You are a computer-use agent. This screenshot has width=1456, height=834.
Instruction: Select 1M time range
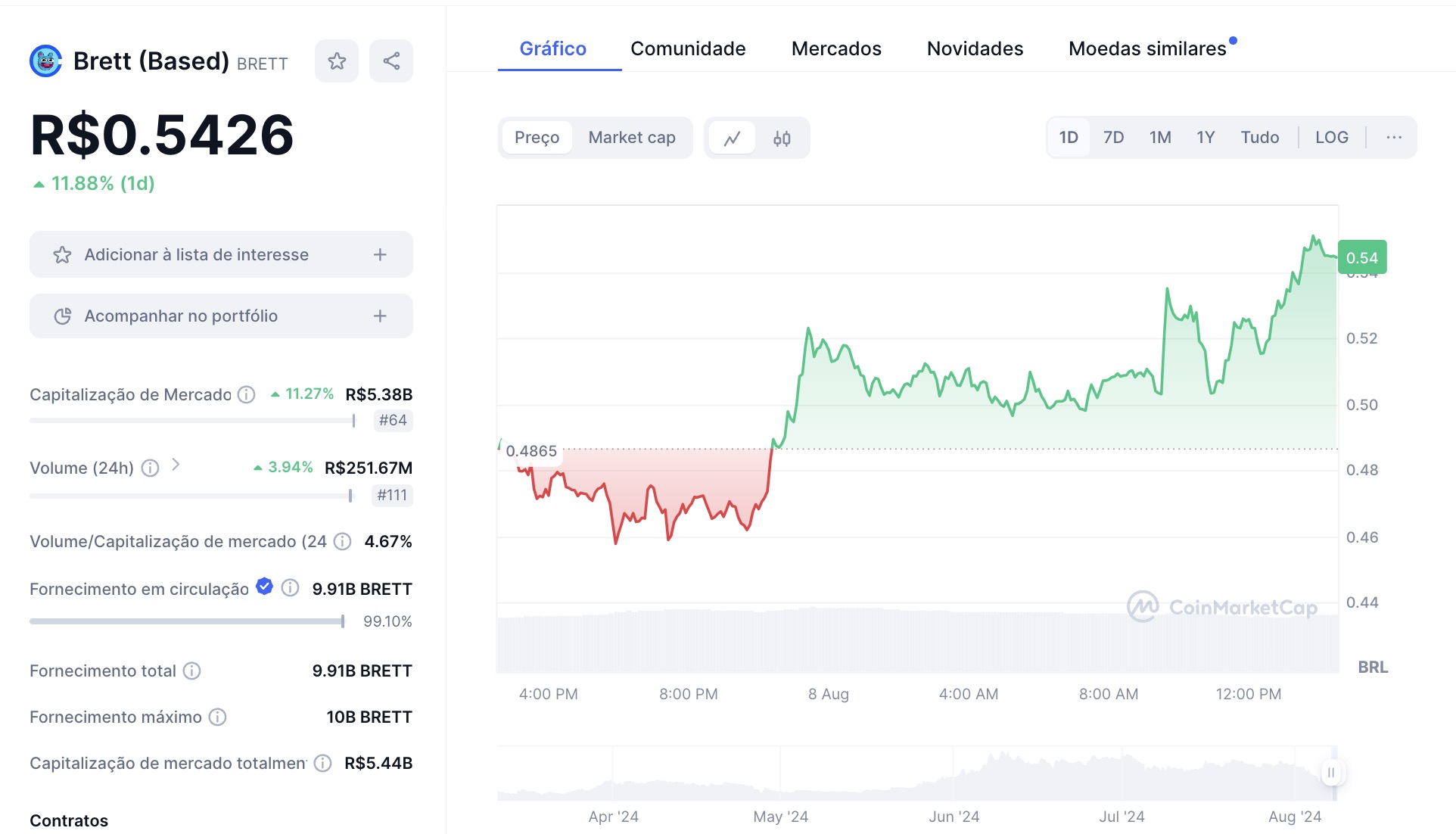coord(1160,138)
